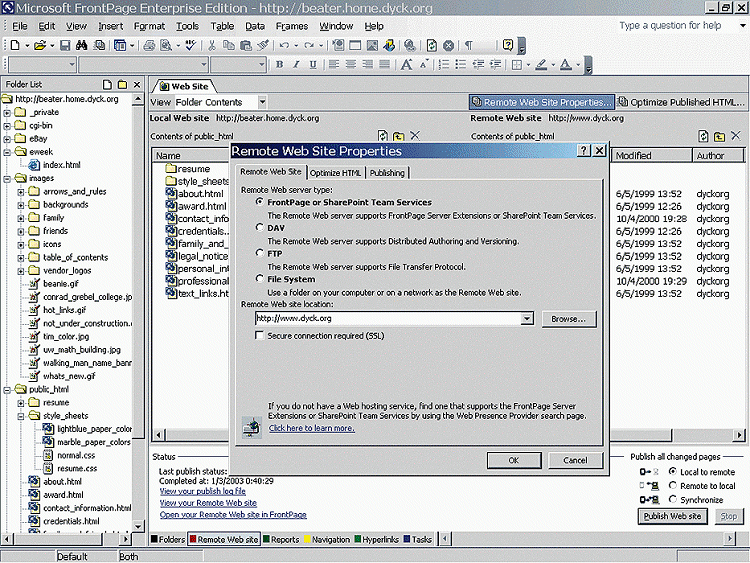
Task: Click the Publish Web site button
Action: coord(672,516)
